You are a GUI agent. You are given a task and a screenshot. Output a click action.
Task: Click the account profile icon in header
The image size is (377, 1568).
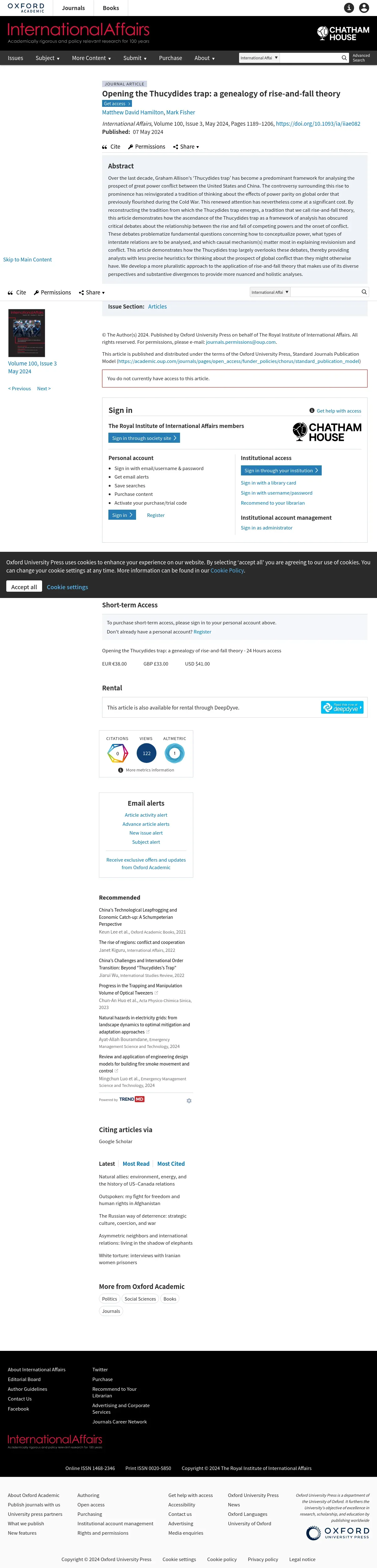363,8
